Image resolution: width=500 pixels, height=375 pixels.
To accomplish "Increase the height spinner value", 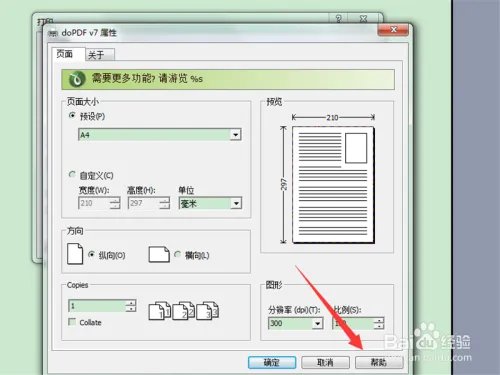I will click(x=164, y=200).
